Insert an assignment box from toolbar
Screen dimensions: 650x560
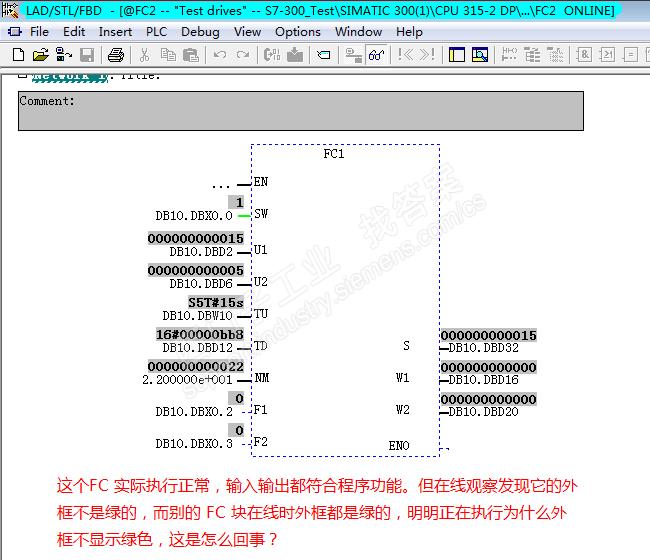point(630,55)
